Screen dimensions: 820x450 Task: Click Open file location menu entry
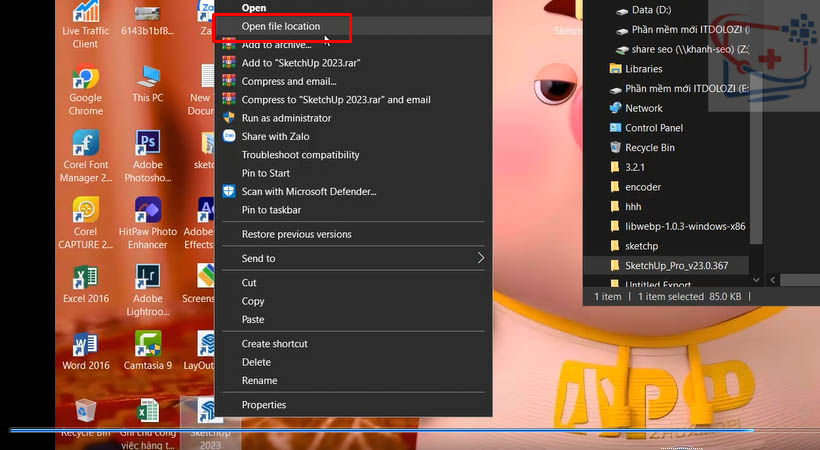(x=281, y=26)
